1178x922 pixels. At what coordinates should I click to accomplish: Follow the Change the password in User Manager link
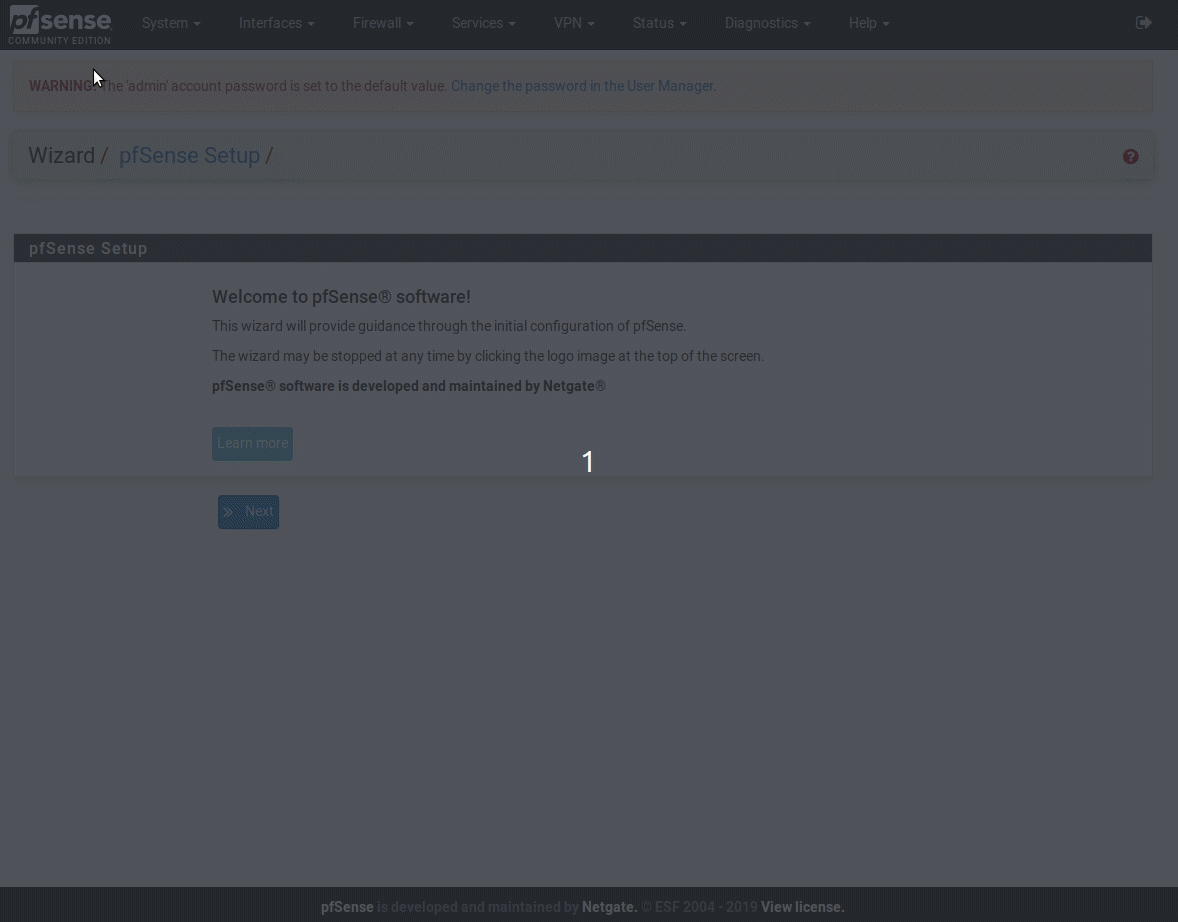(x=583, y=86)
